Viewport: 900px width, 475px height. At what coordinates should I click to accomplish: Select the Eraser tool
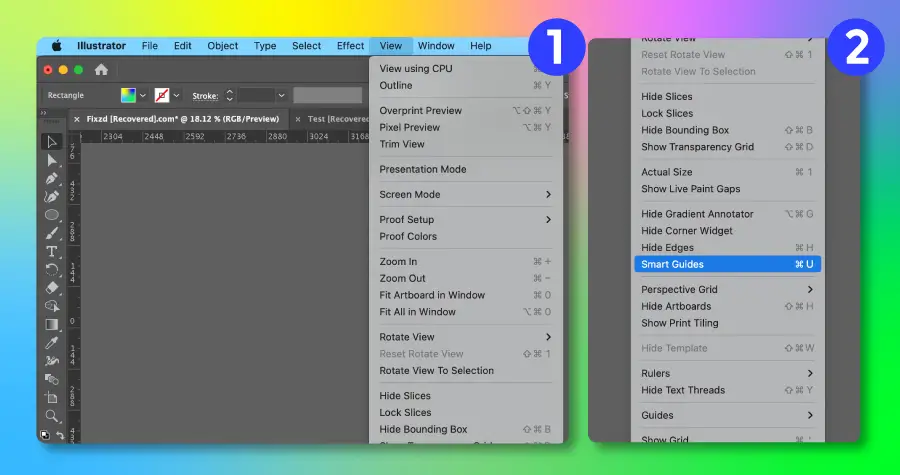[52, 288]
